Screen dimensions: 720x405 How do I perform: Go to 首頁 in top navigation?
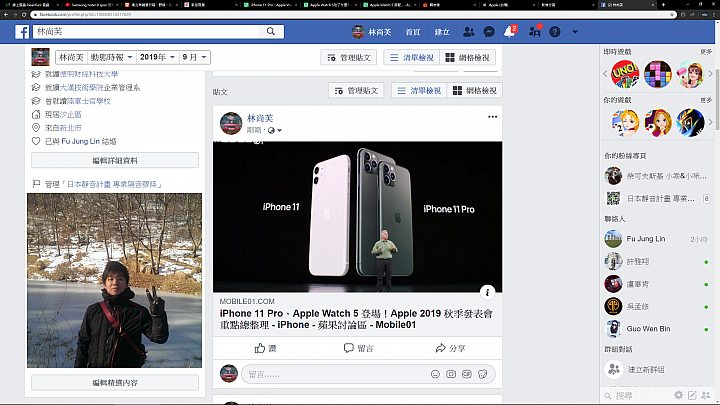412,32
